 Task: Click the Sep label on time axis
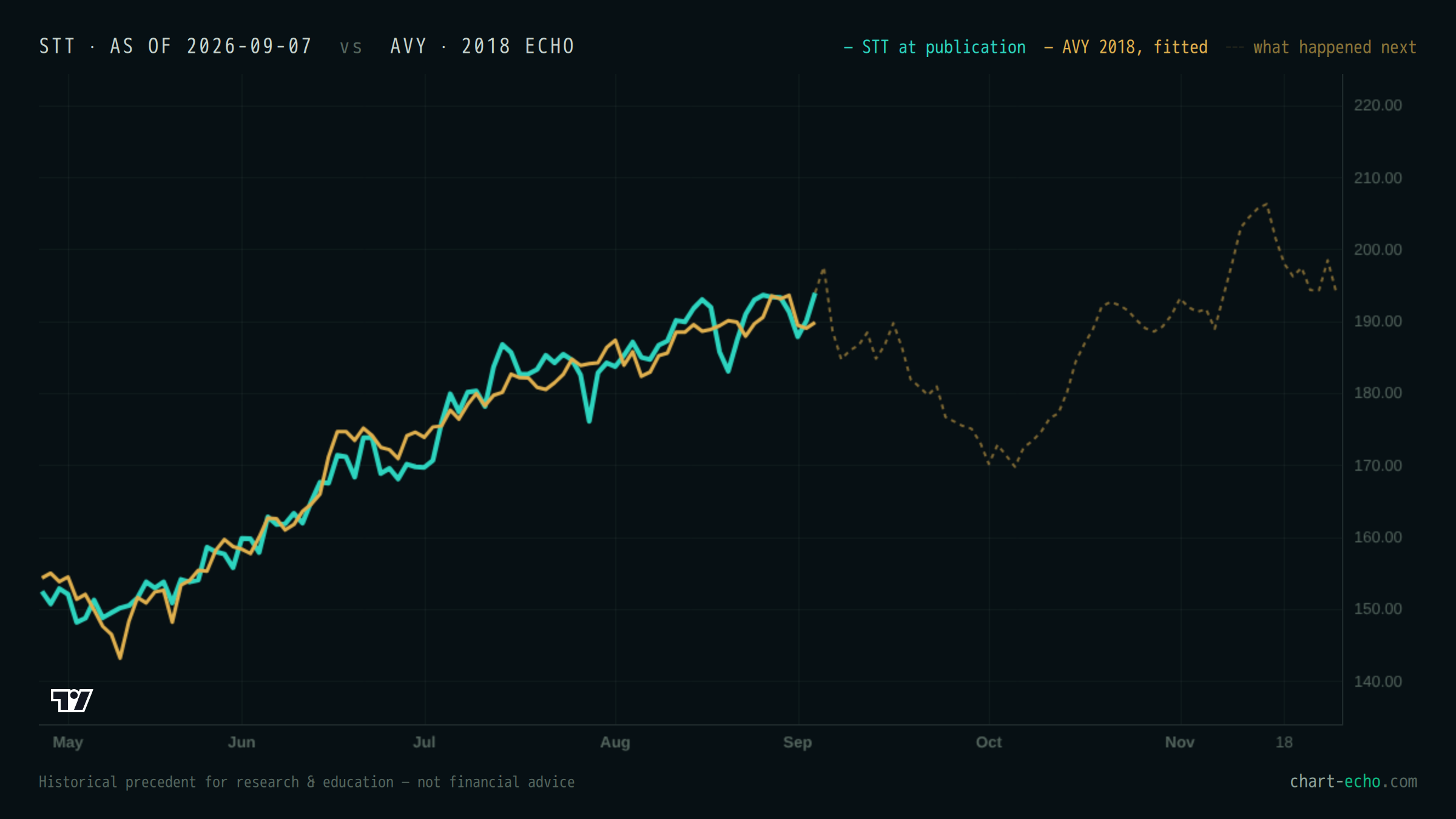point(797,743)
